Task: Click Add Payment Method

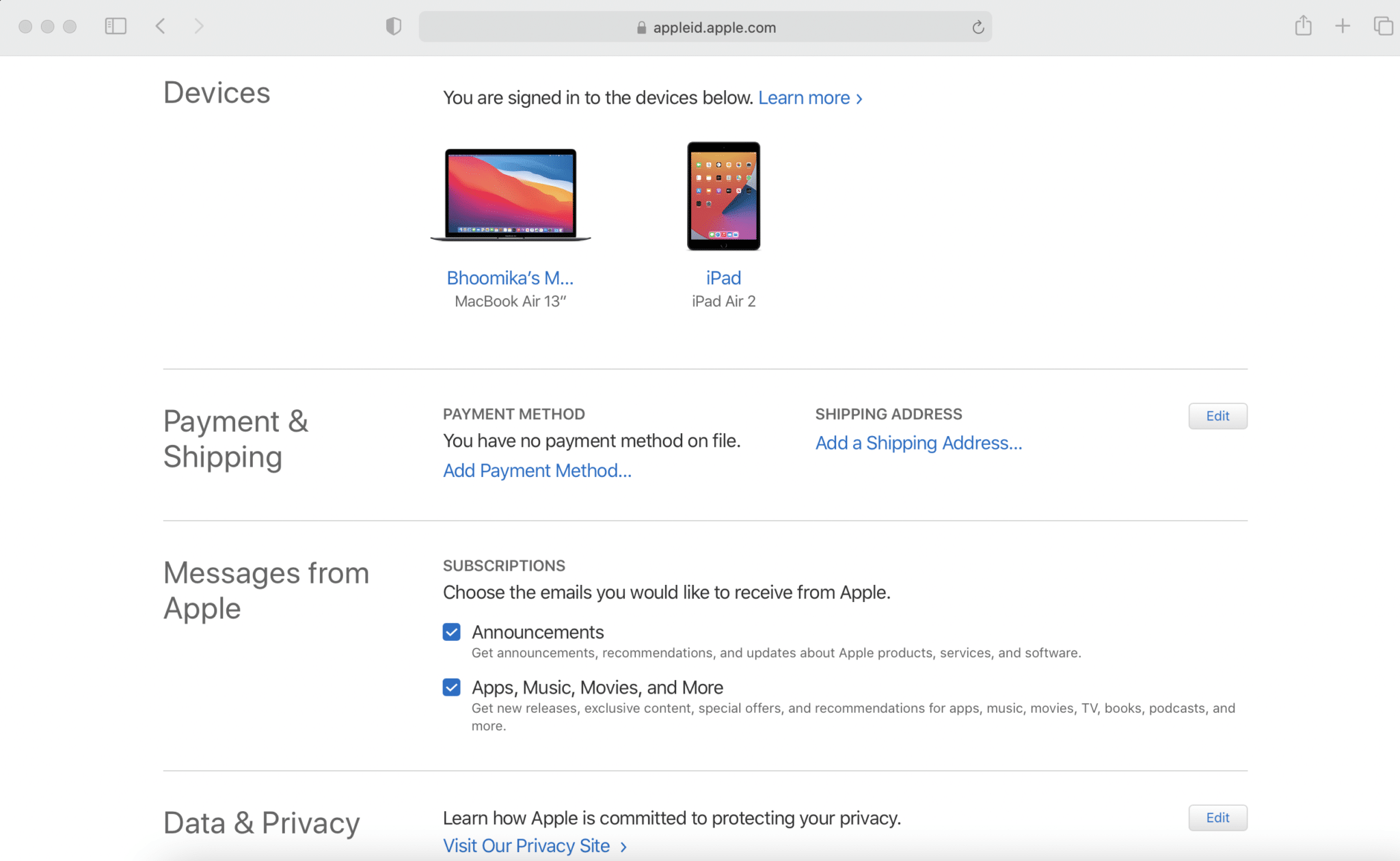Action: [537, 470]
